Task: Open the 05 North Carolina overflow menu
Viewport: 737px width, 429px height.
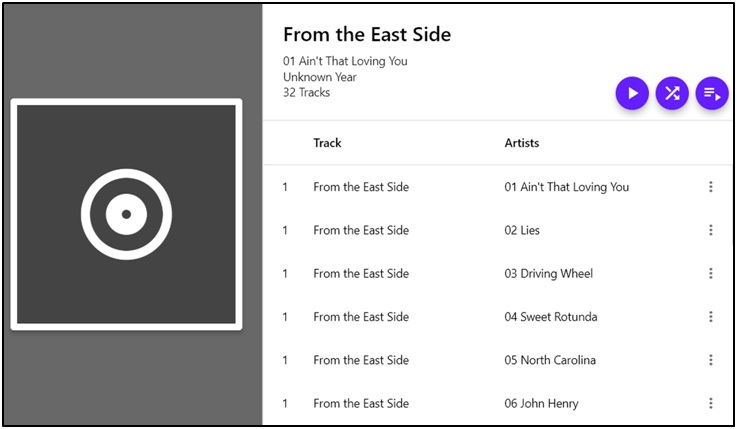Action: 710,360
